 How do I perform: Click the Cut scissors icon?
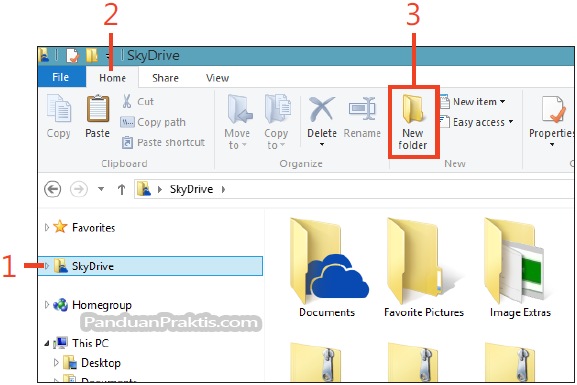click(x=127, y=101)
